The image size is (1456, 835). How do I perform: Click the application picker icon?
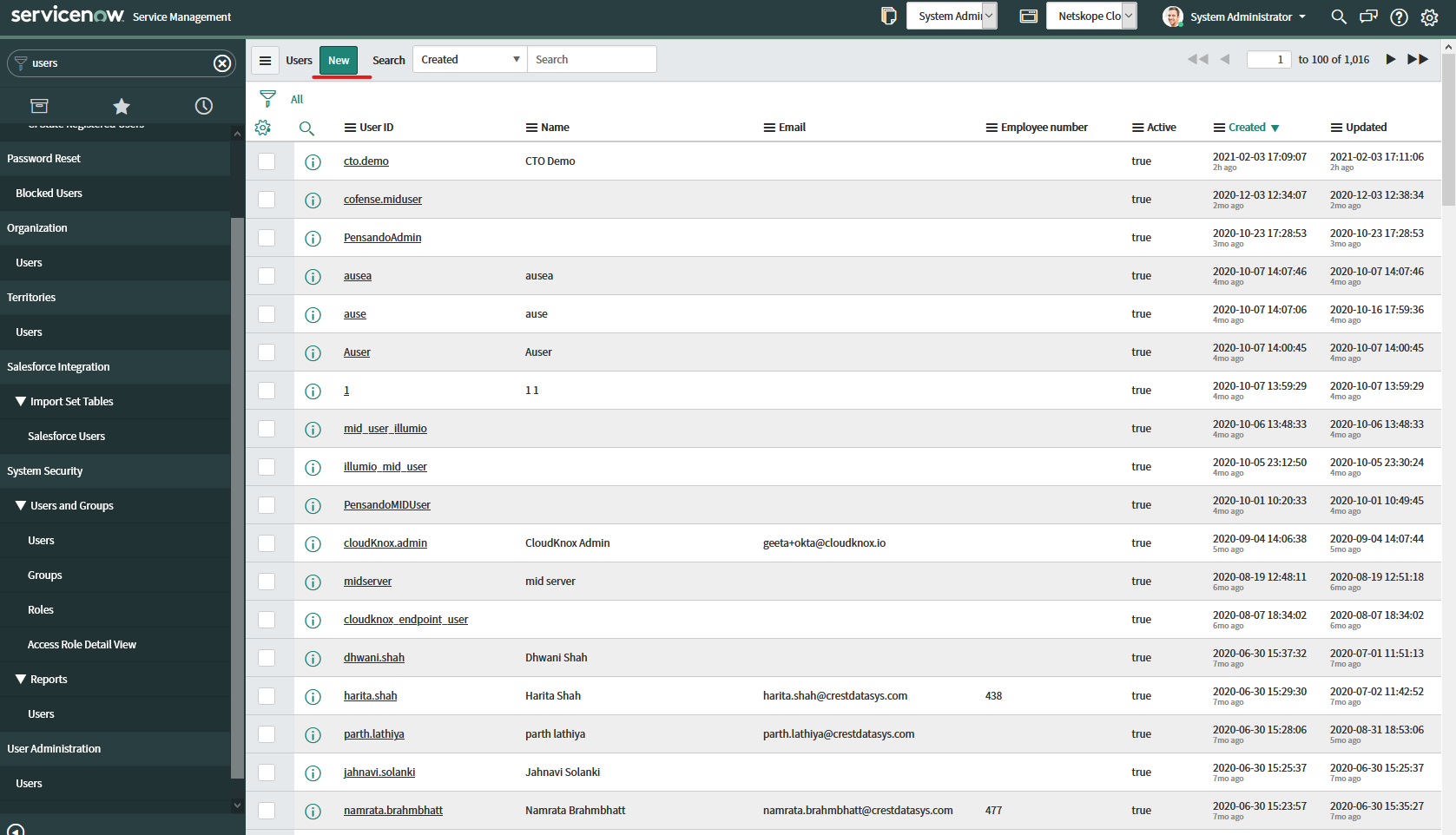pos(1029,16)
